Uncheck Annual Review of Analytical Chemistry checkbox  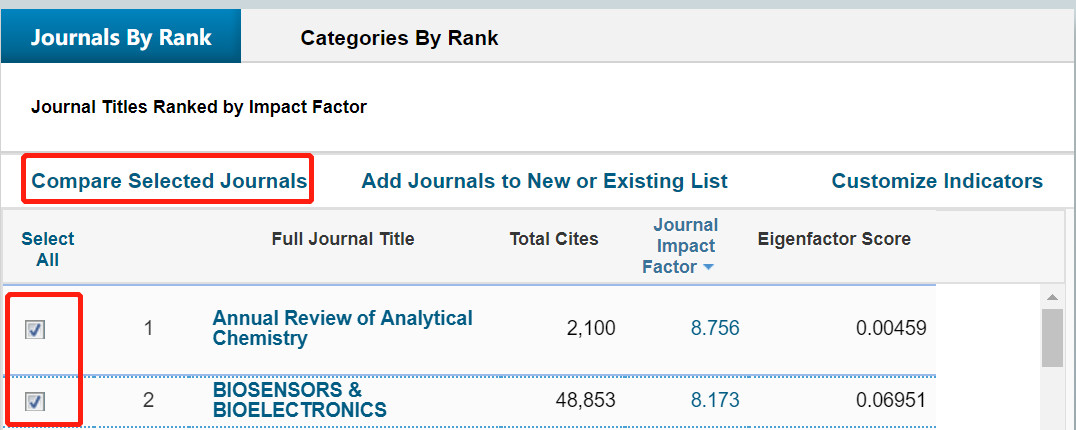pos(35,330)
